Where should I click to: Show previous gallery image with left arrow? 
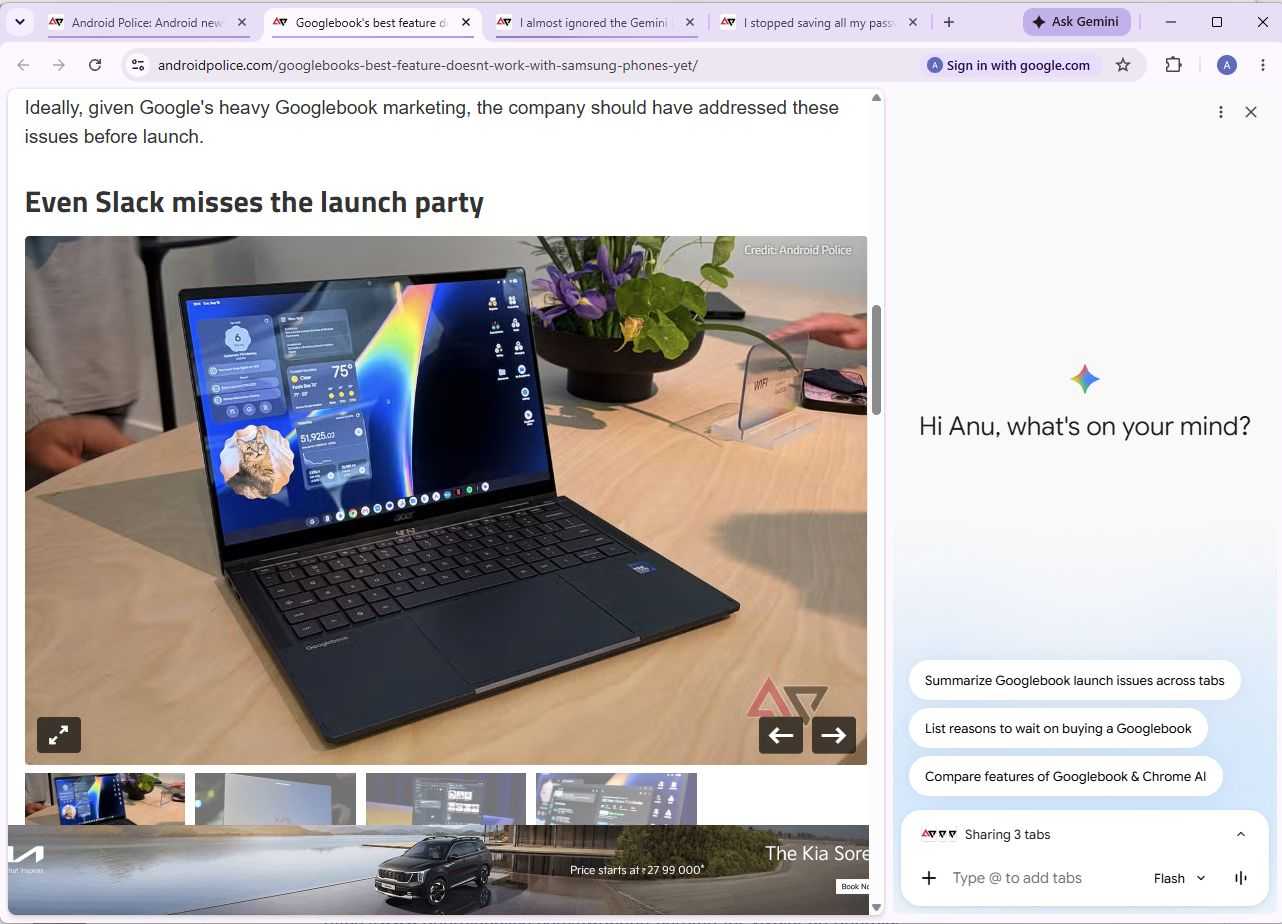[x=781, y=735]
